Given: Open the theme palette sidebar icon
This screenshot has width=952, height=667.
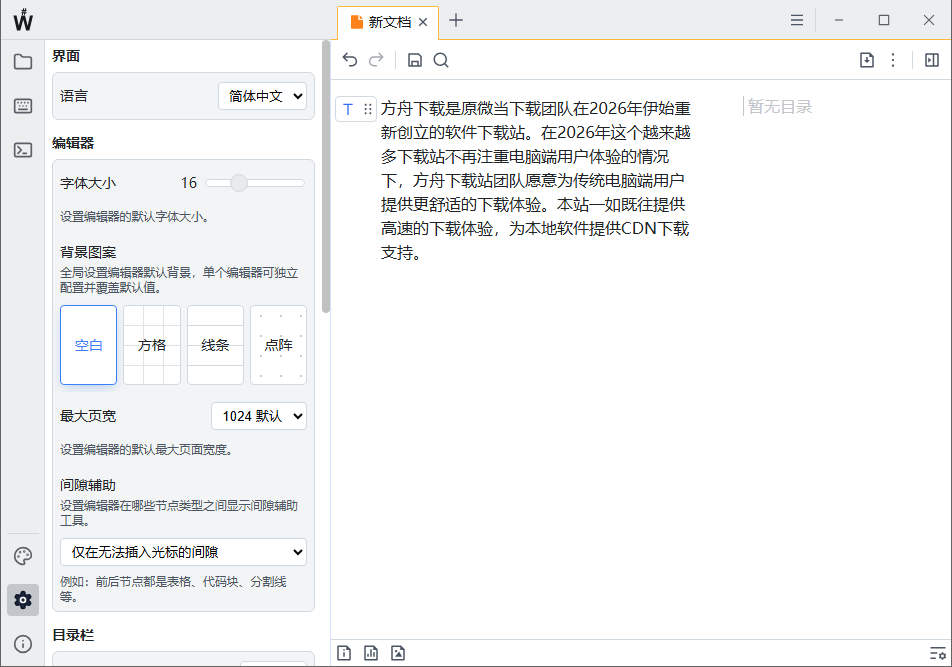Looking at the screenshot, I should pos(23,556).
